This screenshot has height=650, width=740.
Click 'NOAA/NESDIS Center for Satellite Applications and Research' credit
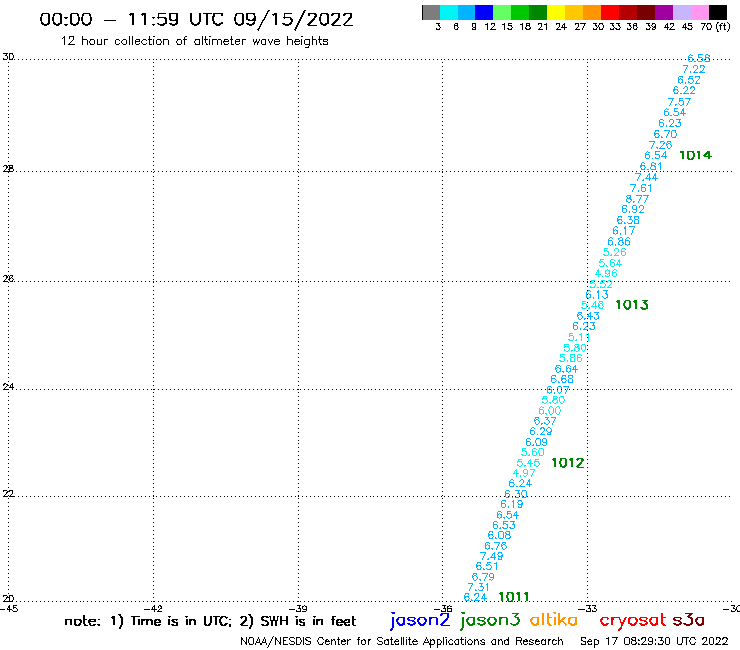[402, 642]
